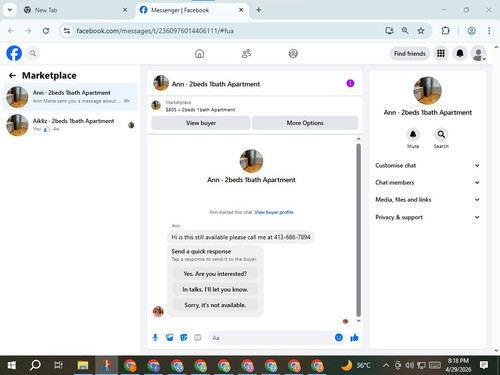Reload the page

(x=46, y=31)
